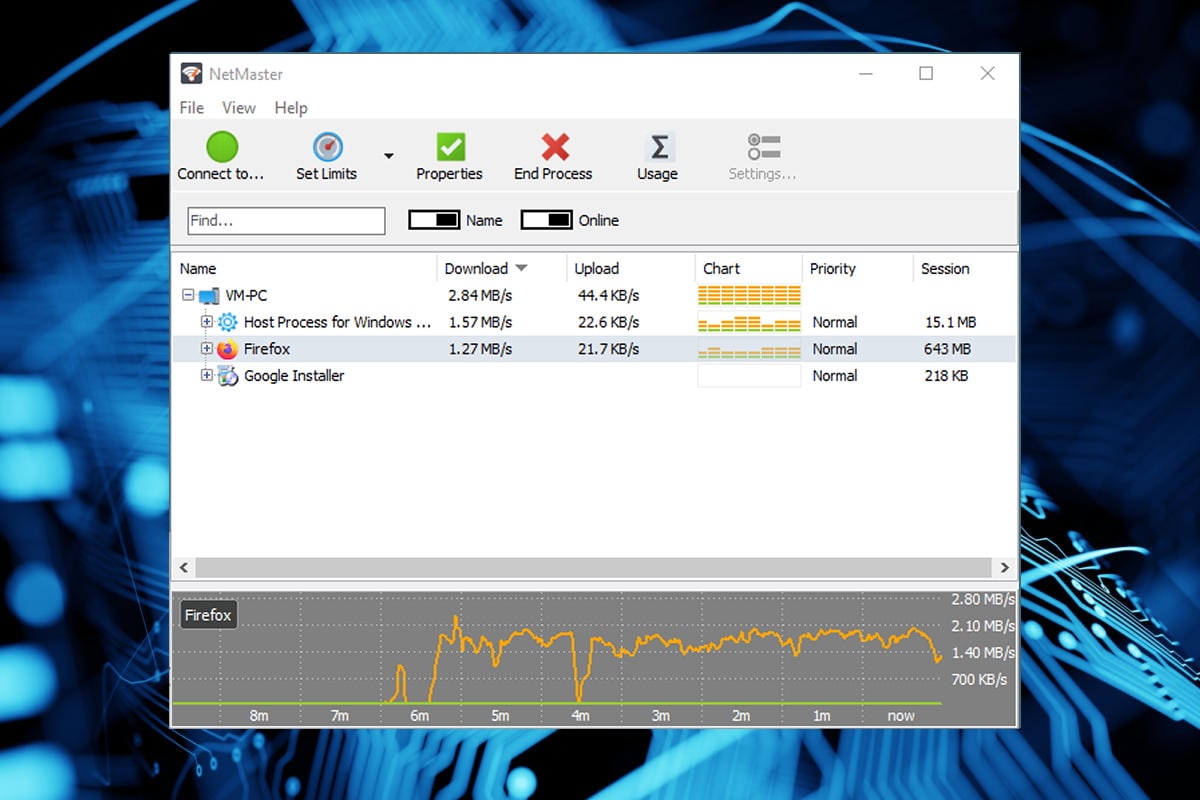This screenshot has width=1200, height=800.
Task: Click the NetMaster app icon in title bar
Action: [x=190, y=74]
